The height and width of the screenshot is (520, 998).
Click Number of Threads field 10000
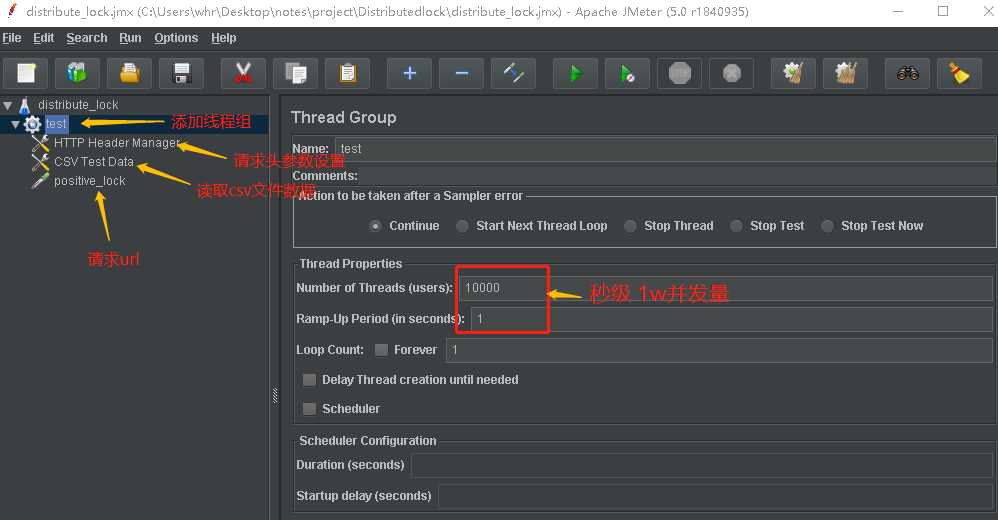click(726, 288)
